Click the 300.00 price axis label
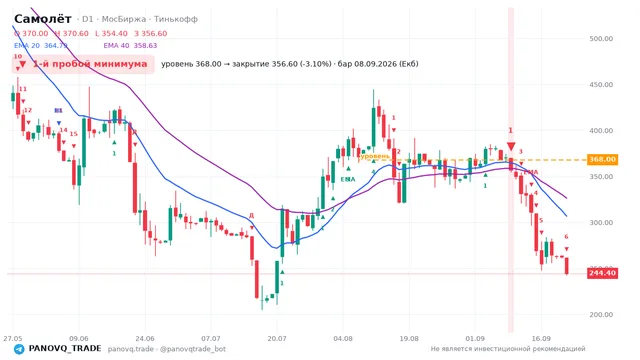Viewport: 640px width, 360px height. (x=601, y=222)
